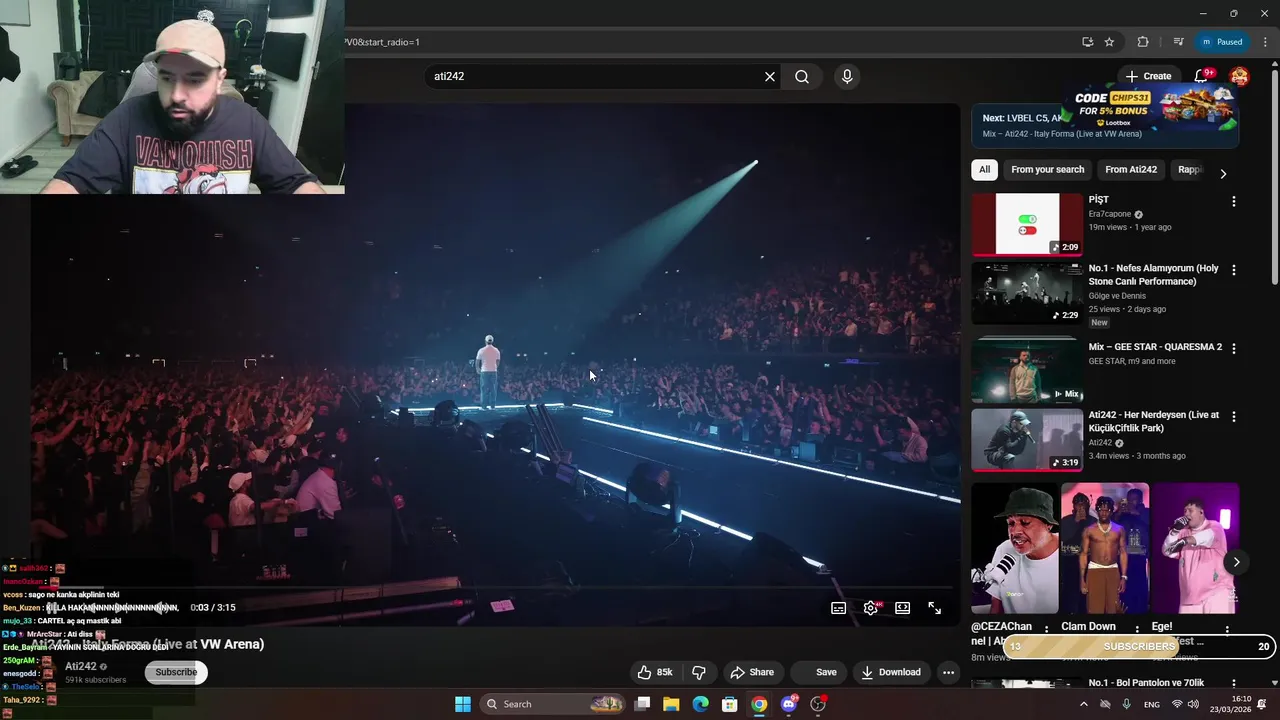Image resolution: width=1280 pixels, height=720 pixels.
Task: Click the Create button
Action: 1148,76
